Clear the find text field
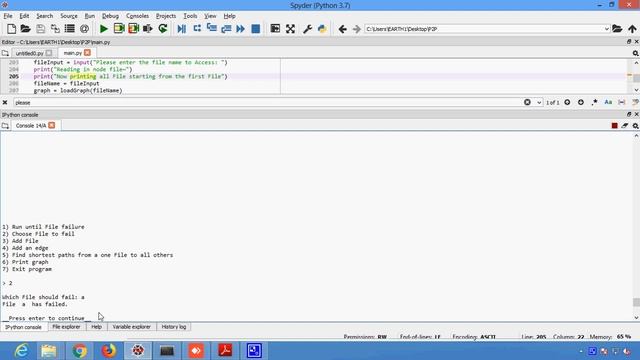 coord(527,102)
